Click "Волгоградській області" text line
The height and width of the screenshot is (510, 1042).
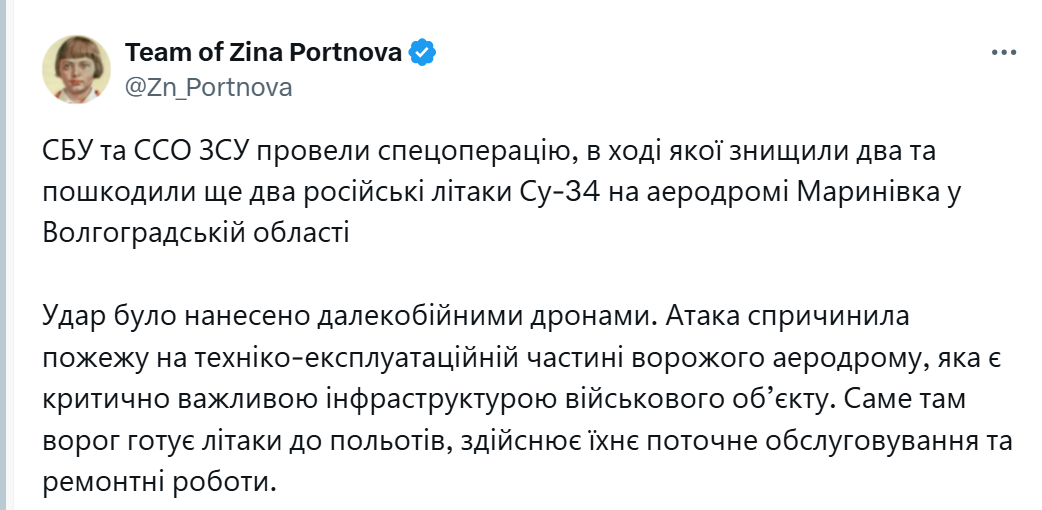click(196, 234)
